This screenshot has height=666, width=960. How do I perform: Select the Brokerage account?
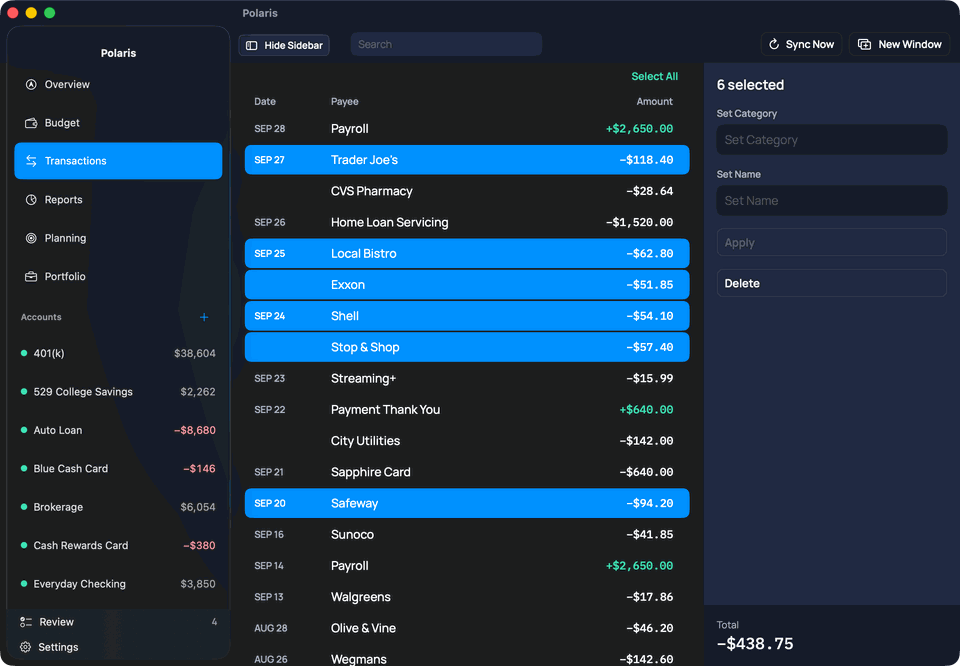(118, 507)
